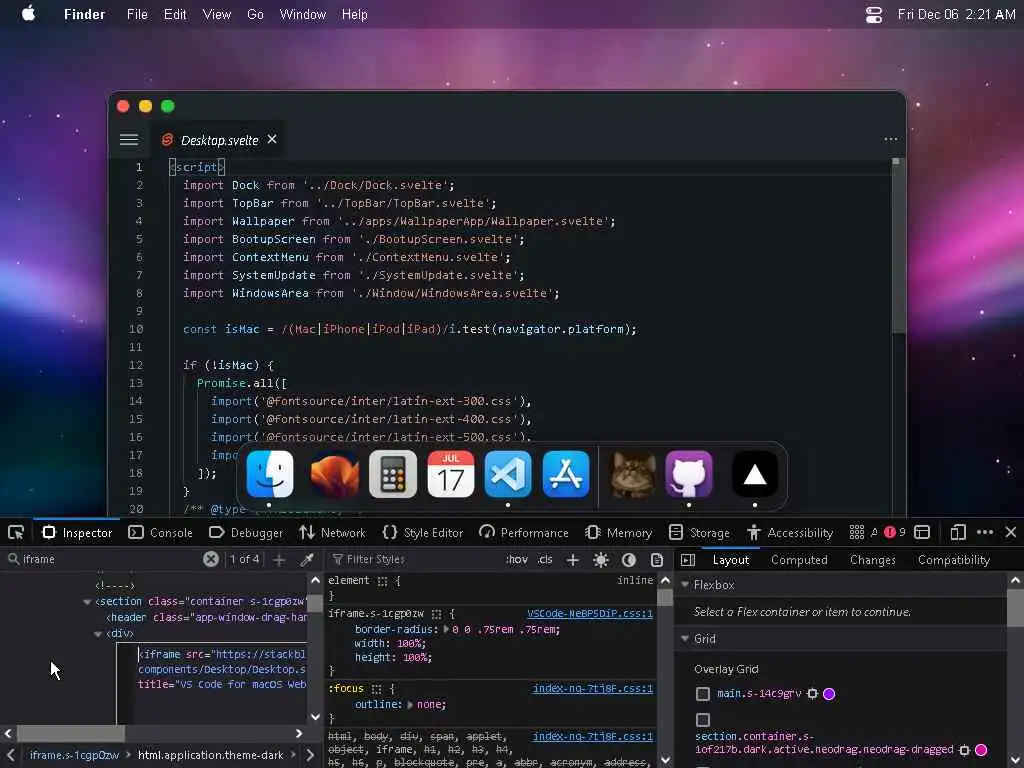
Task: Click the error count indicator showing 9
Action: (895, 532)
